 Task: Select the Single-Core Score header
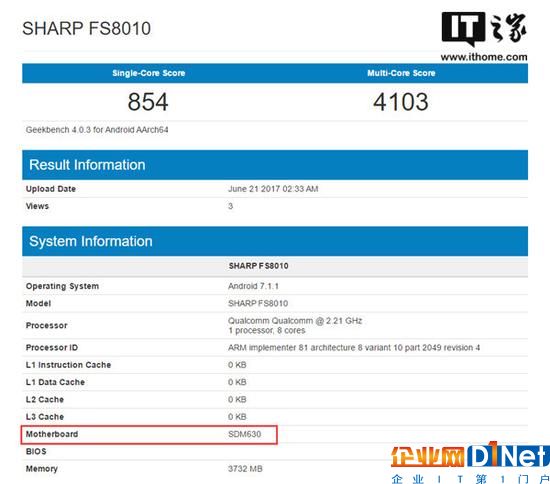(x=148, y=73)
